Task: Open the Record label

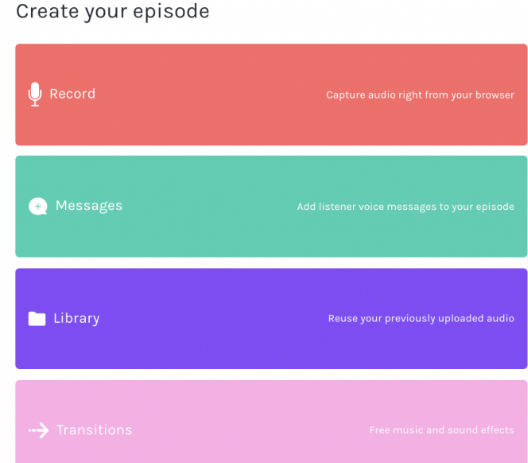Action: point(72,94)
